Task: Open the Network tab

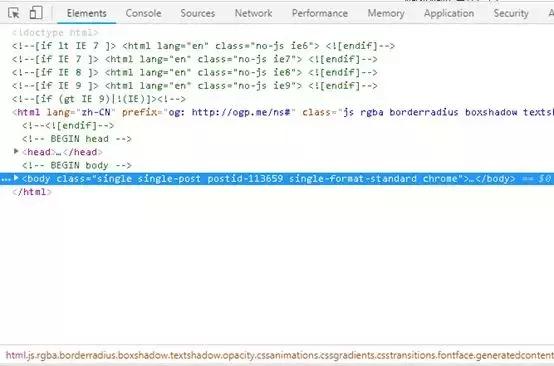Action: coord(253,13)
